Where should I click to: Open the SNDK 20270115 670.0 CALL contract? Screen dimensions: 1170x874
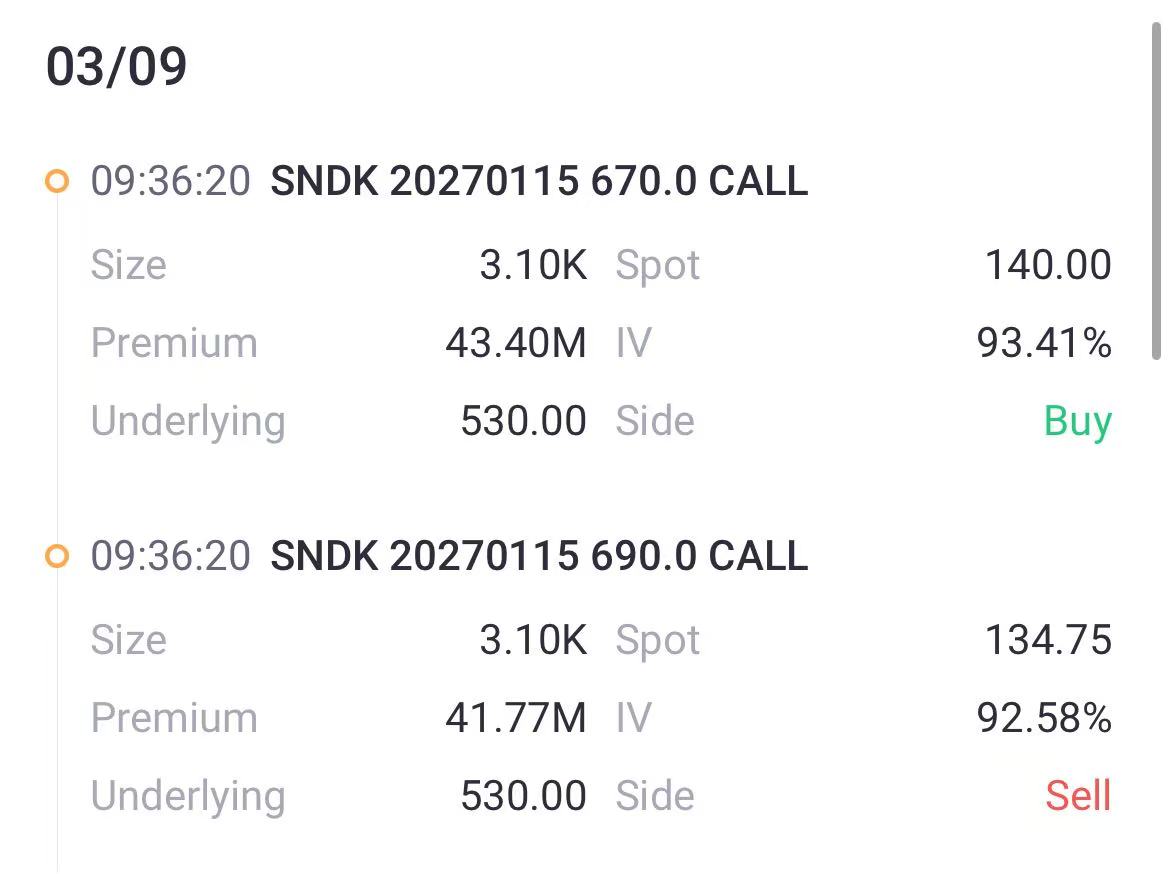[539, 182]
